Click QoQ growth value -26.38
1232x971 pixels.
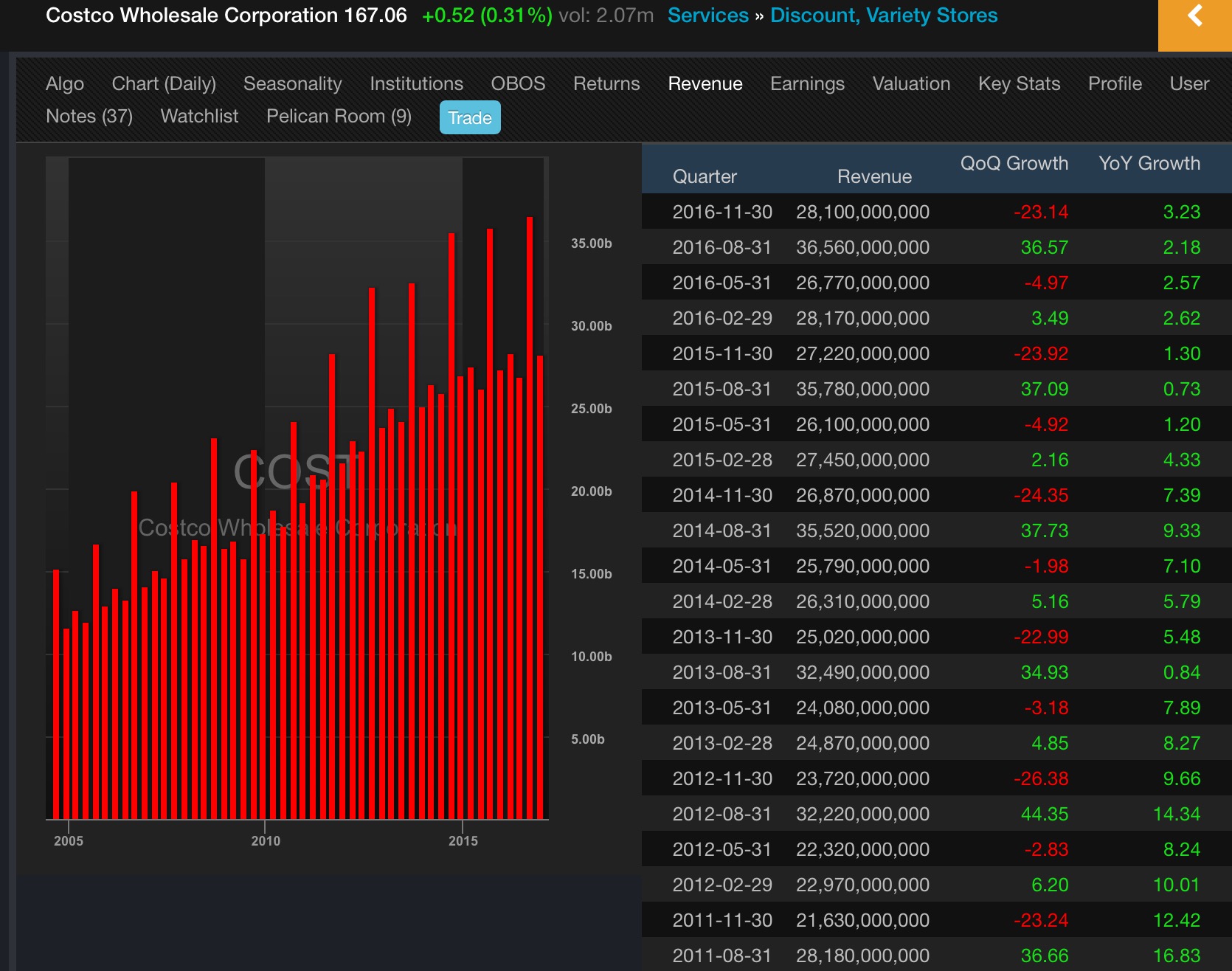tap(1040, 779)
